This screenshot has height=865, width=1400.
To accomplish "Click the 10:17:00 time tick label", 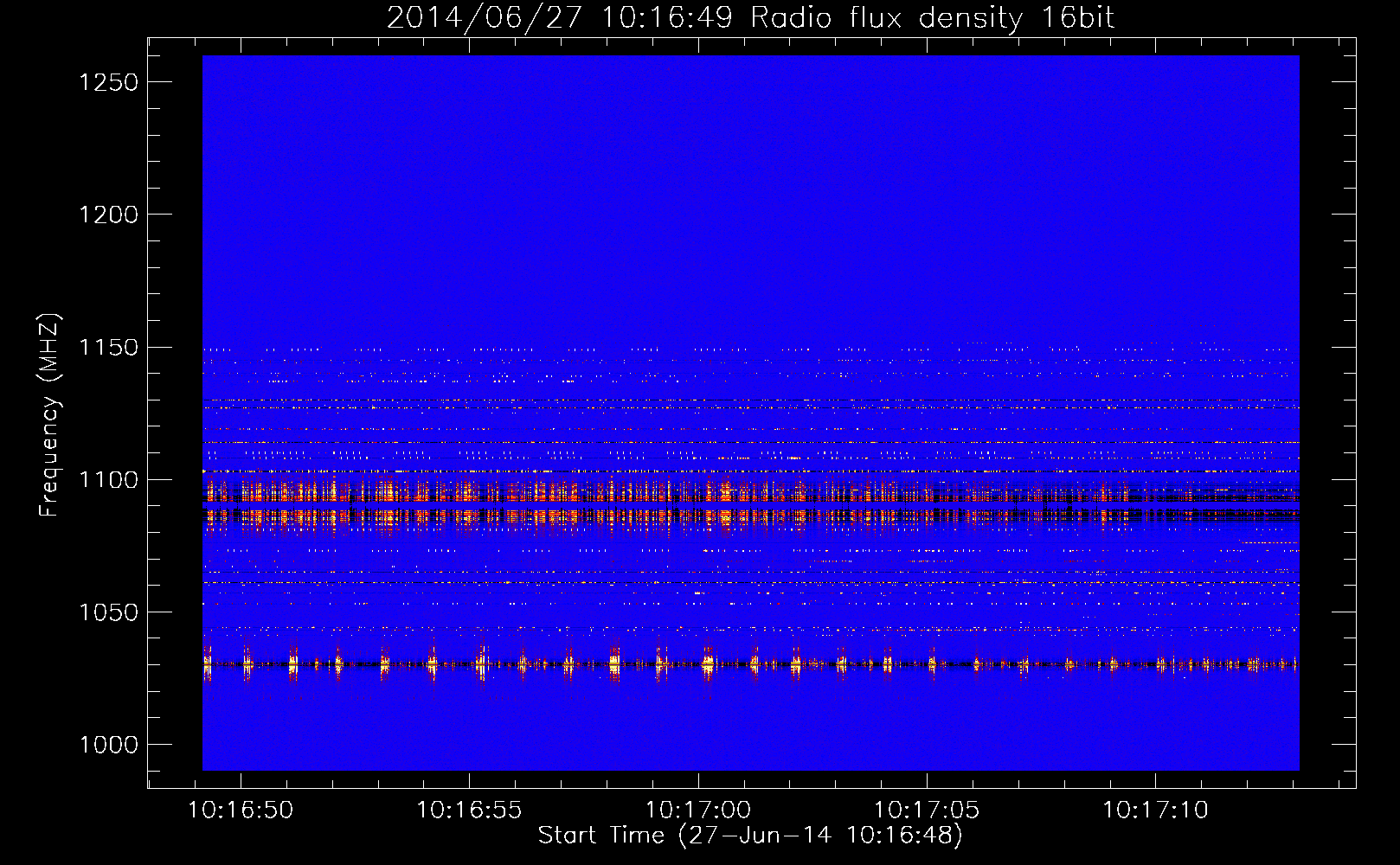I will coord(697,810).
